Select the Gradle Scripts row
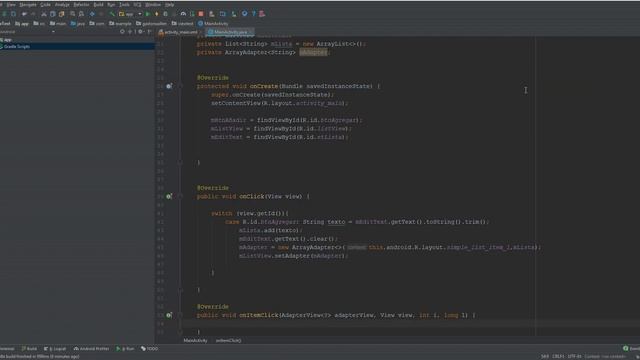This screenshot has width=640, height=360. tap(77, 47)
